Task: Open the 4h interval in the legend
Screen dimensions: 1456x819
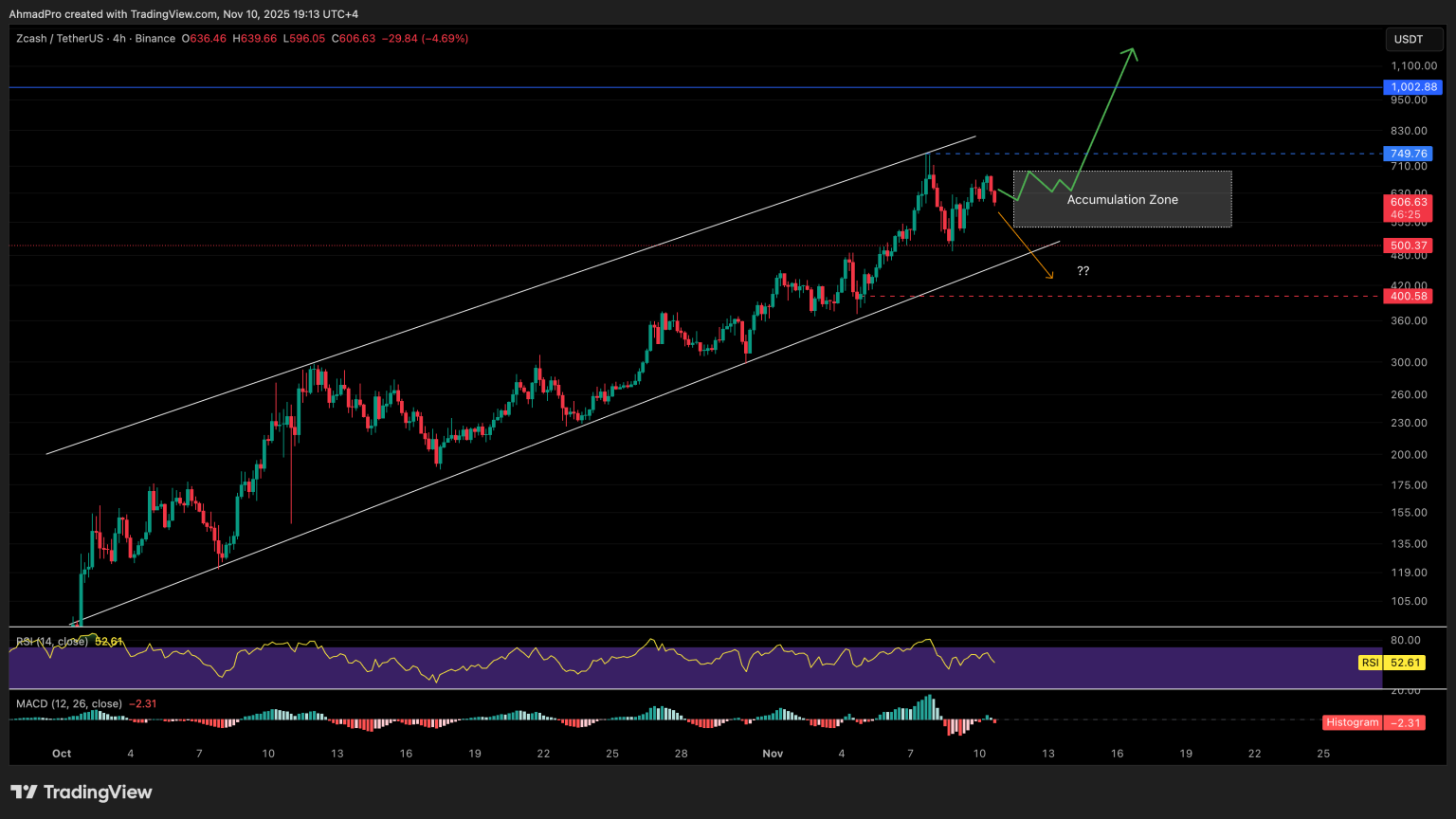Action: [x=119, y=39]
